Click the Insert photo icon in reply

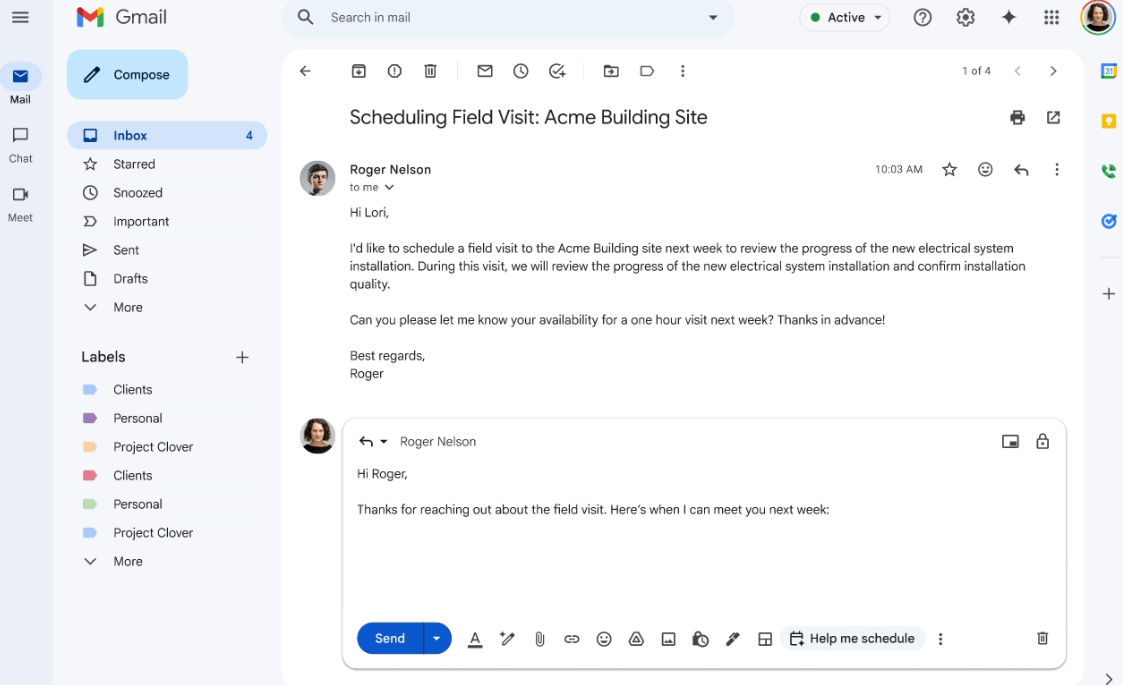pyautogui.click(x=668, y=639)
